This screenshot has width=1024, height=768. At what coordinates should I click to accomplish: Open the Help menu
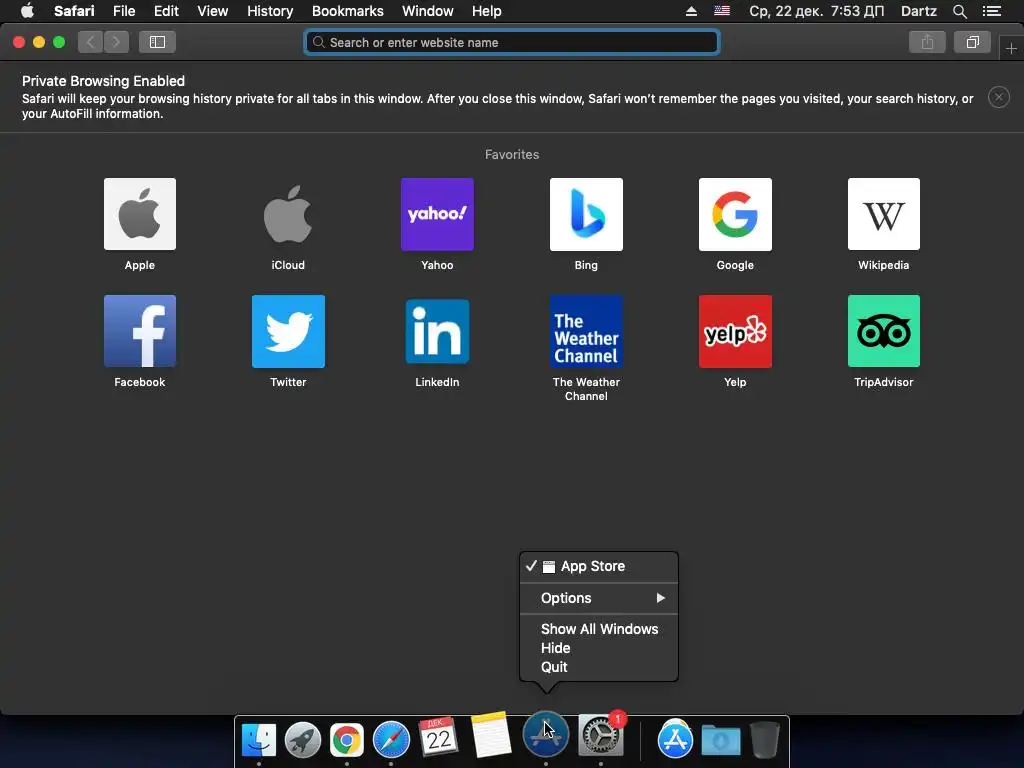click(487, 11)
